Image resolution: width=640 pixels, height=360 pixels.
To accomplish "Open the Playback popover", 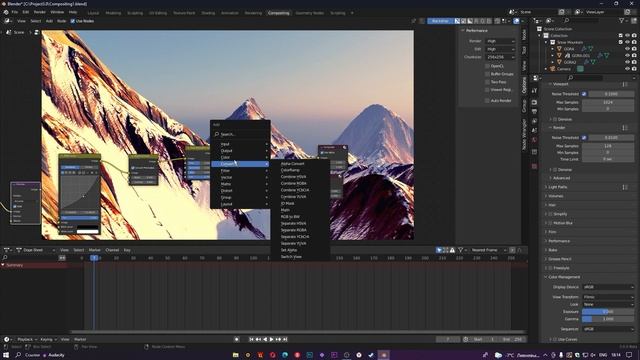I will [27, 339].
